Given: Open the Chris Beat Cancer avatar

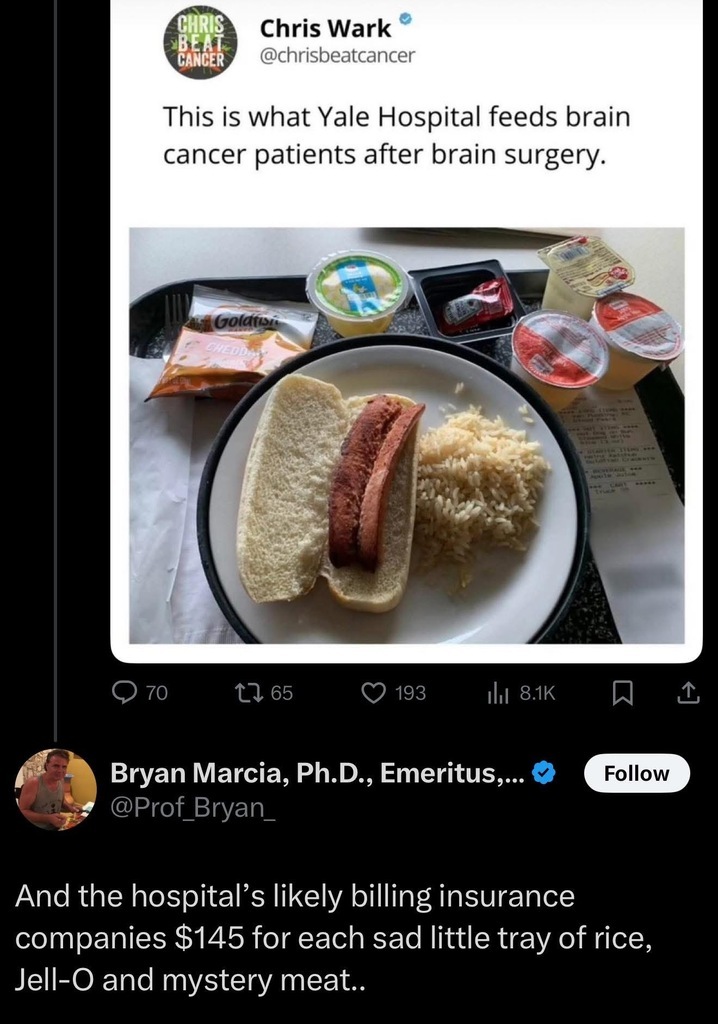Looking at the screenshot, I should tap(200, 43).
